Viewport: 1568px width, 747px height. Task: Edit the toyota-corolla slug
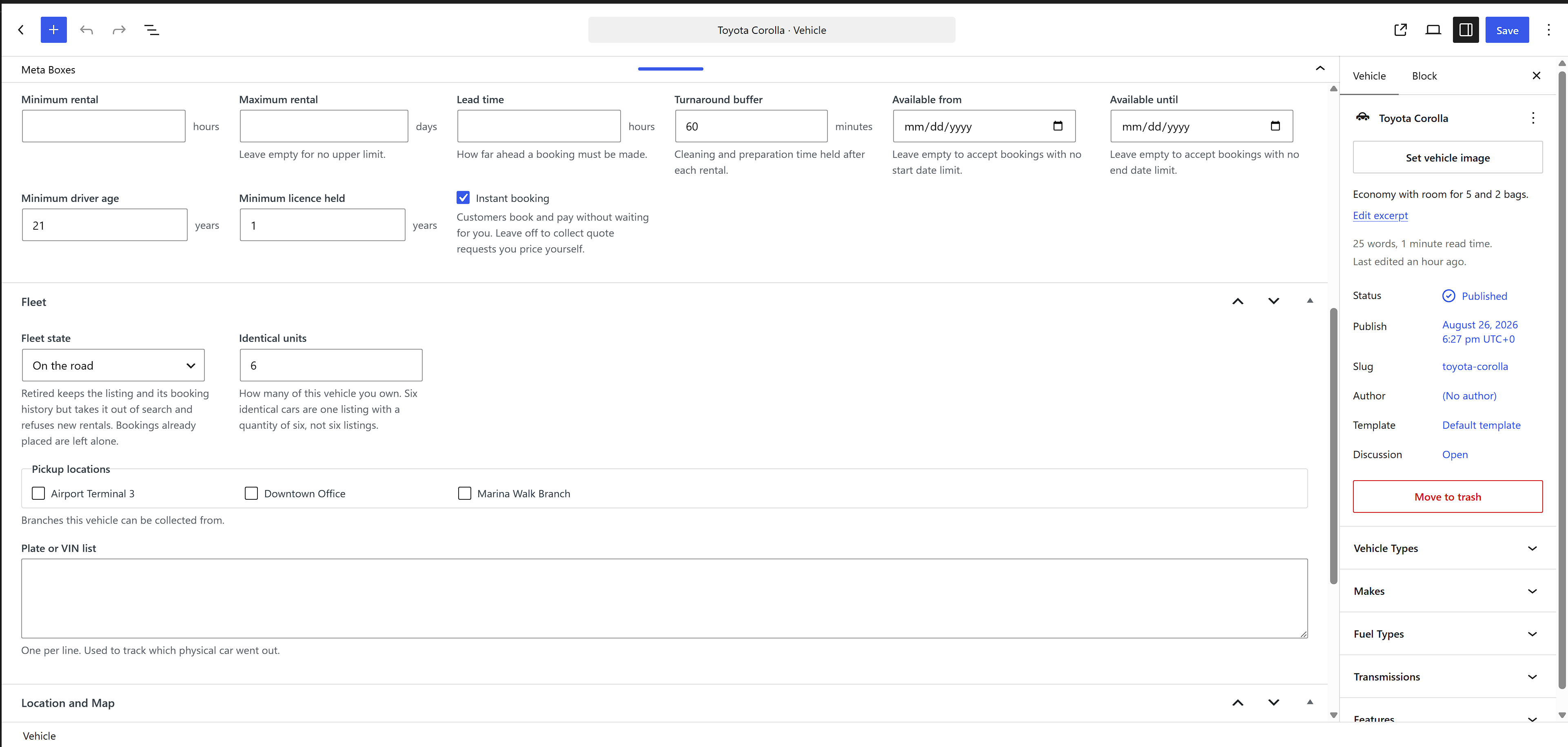point(1475,366)
